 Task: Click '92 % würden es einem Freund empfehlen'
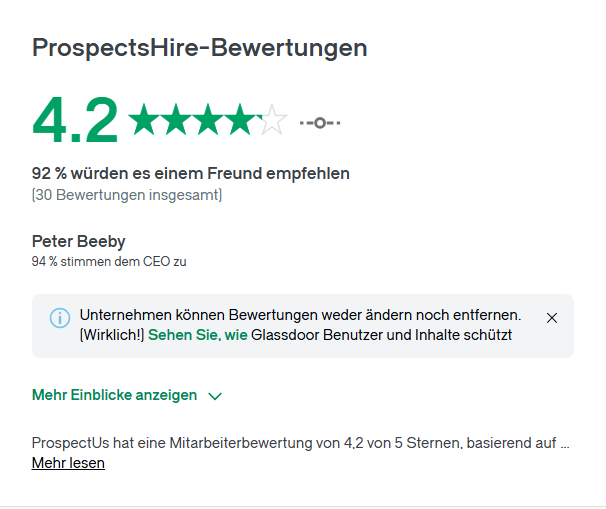coord(191,174)
